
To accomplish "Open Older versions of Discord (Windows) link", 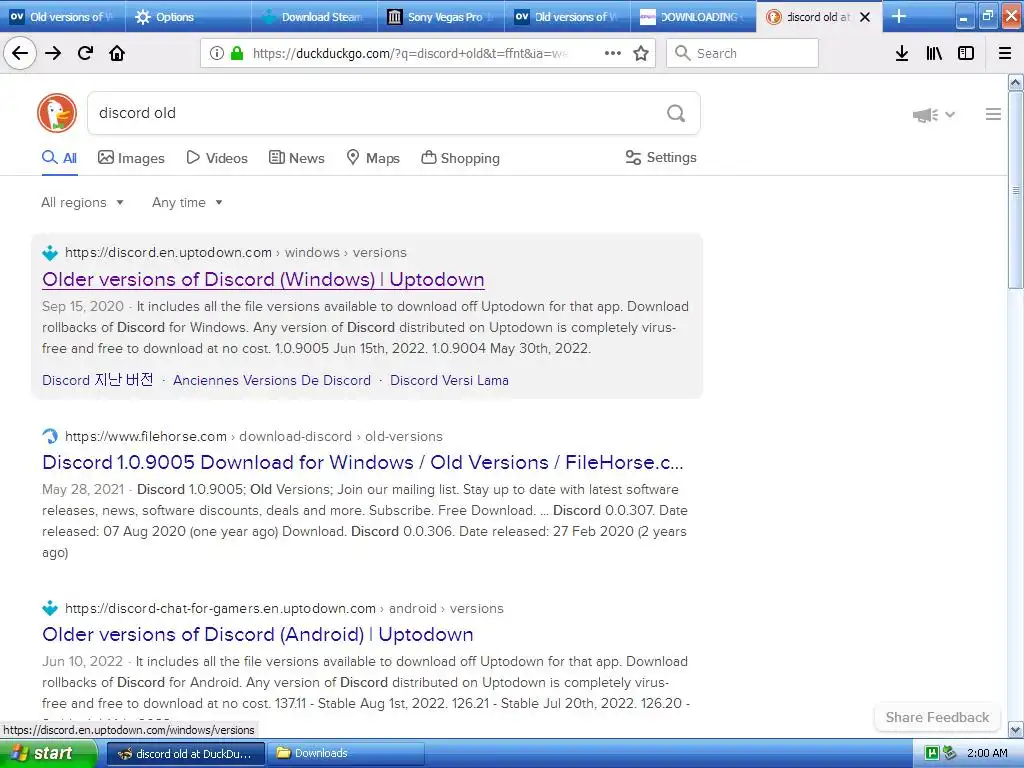I will [x=263, y=280].
